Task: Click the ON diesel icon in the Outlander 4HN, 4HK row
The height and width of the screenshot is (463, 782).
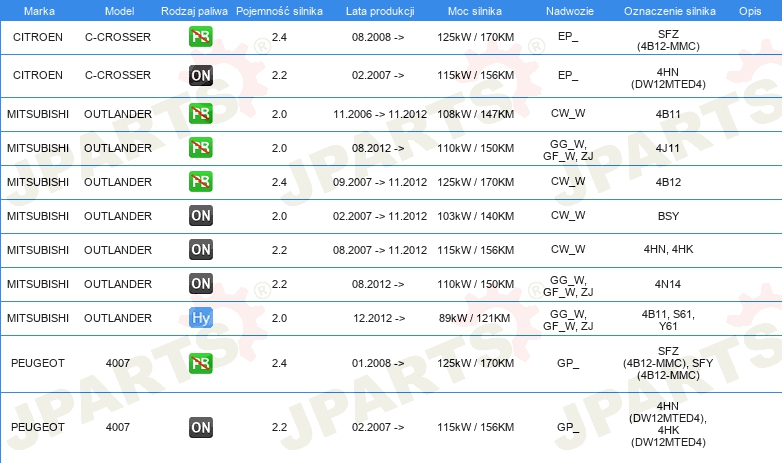Action: point(200,249)
